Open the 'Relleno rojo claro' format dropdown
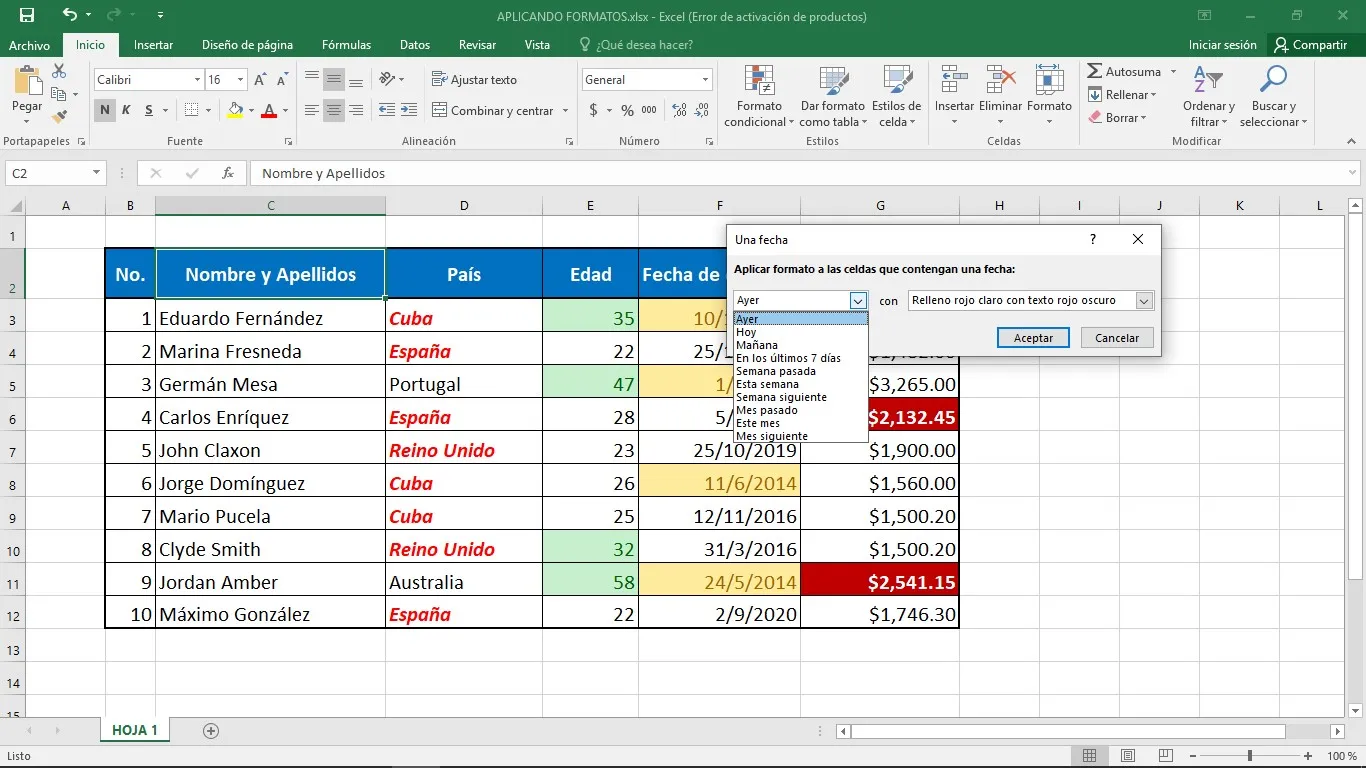The width and height of the screenshot is (1366, 768). (x=1145, y=300)
